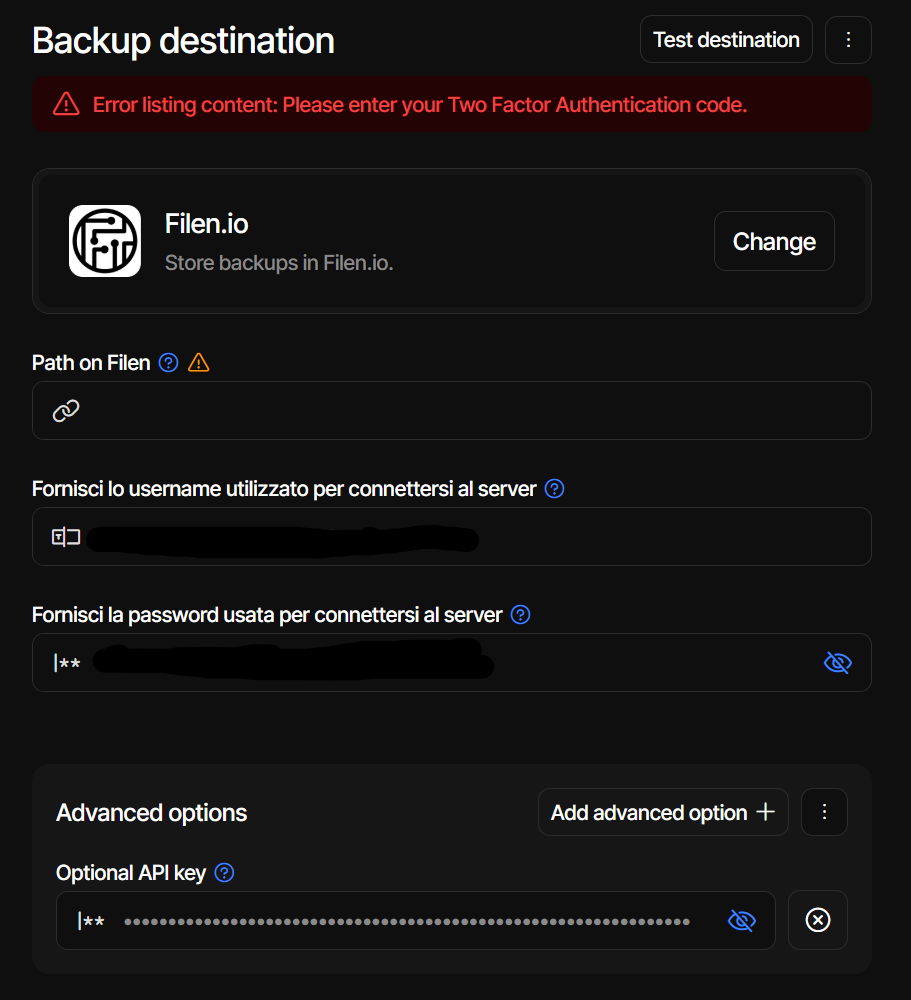The height and width of the screenshot is (1000, 911).
Task: Click the Filen.io logo icon
Action: (x=105, y=241)
